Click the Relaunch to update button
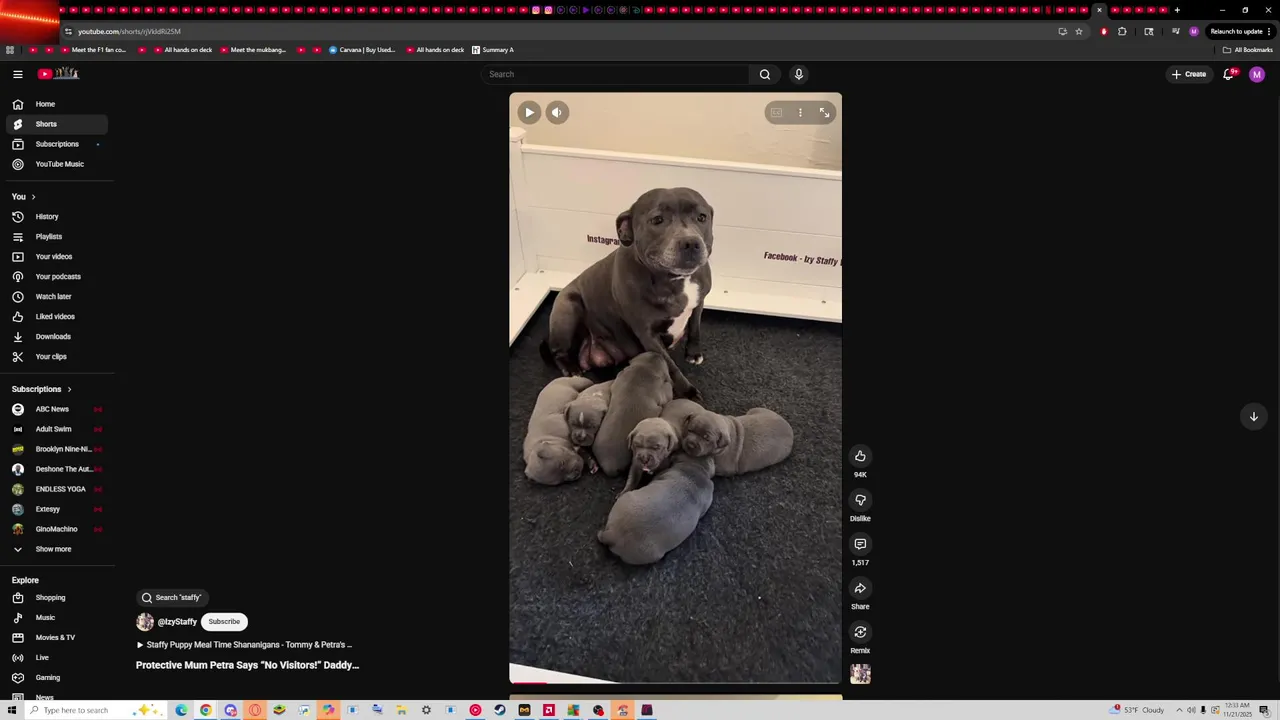 pos(1240,31)
